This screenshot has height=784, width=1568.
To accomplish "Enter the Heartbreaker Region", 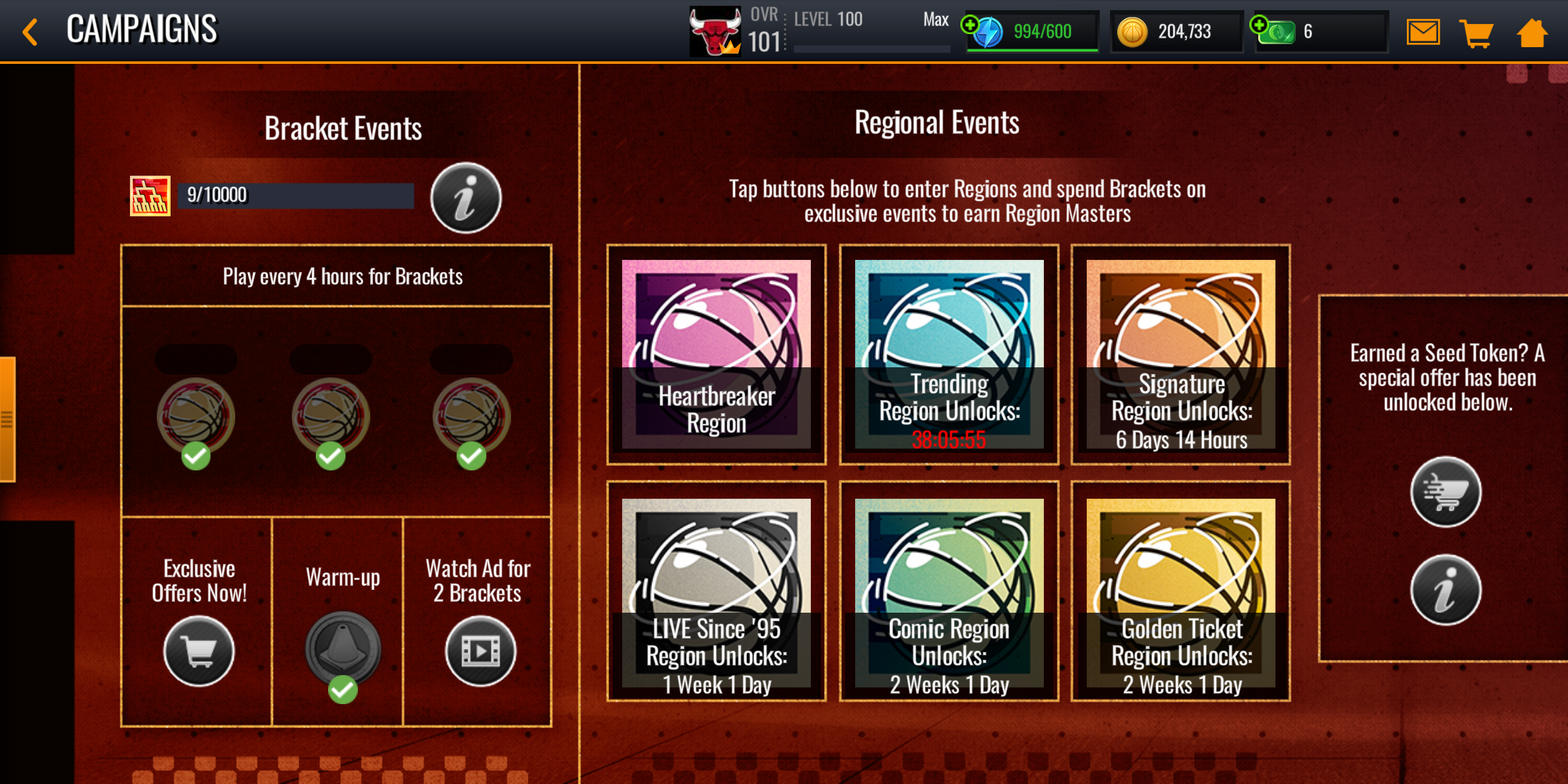I will 716,354.
